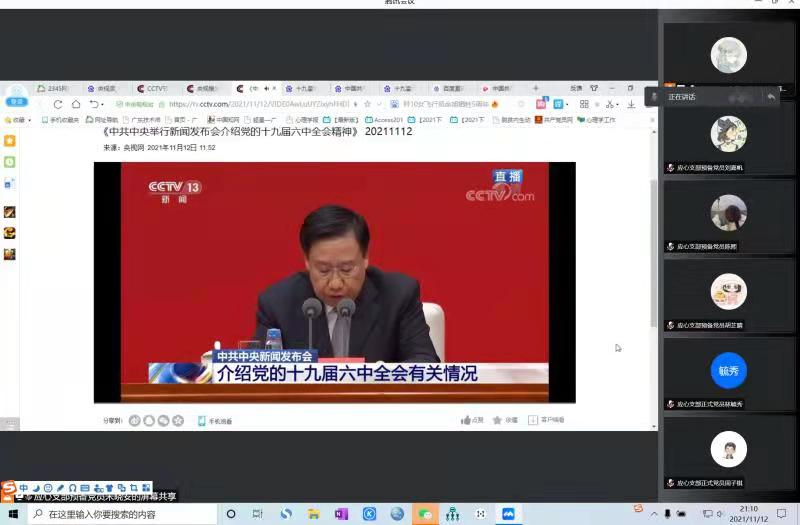Go to browser home page icon
Image resolution: width=800 pixels, height=525 pixels.
coord(76,104)
